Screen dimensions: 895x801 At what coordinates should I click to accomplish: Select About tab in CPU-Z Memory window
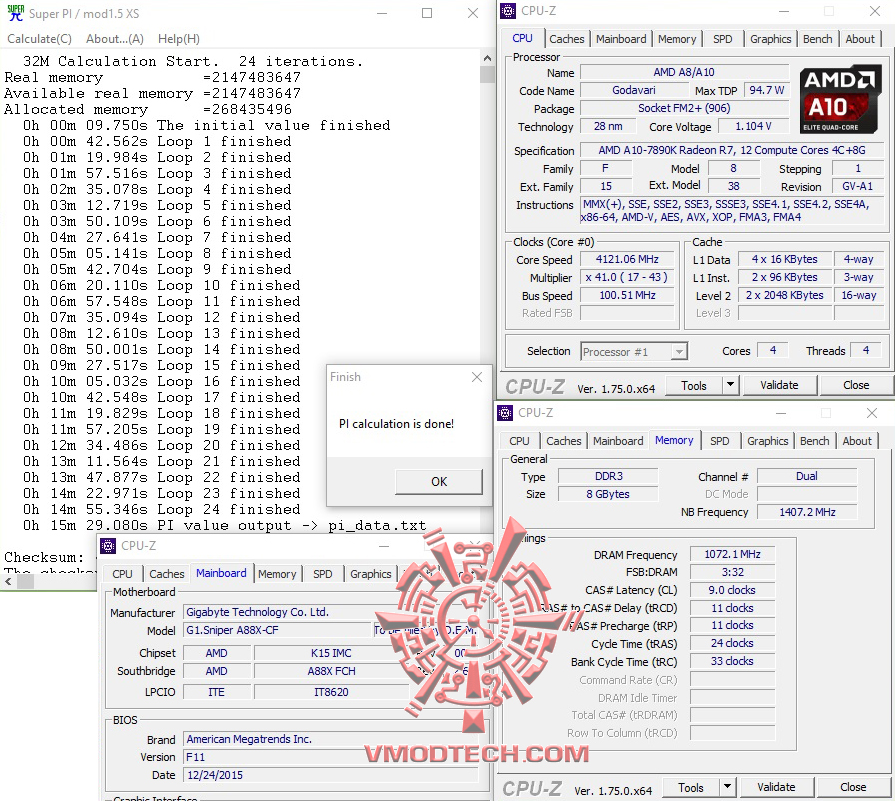(x=857, y=441)
